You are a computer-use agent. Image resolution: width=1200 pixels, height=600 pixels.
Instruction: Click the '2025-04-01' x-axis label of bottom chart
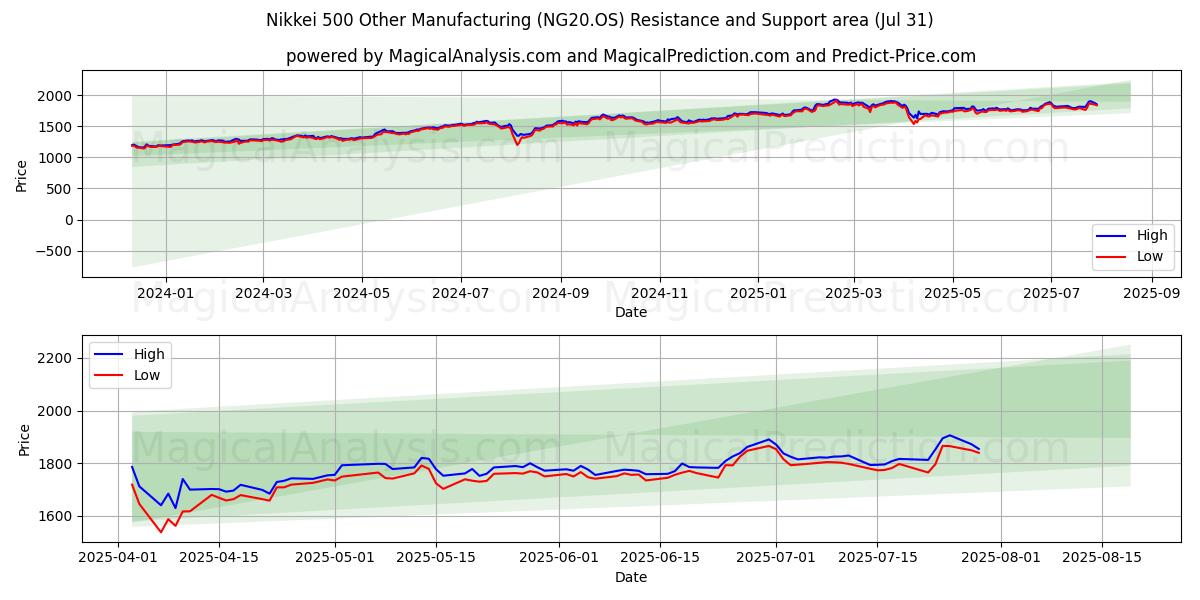click(118, 558)
